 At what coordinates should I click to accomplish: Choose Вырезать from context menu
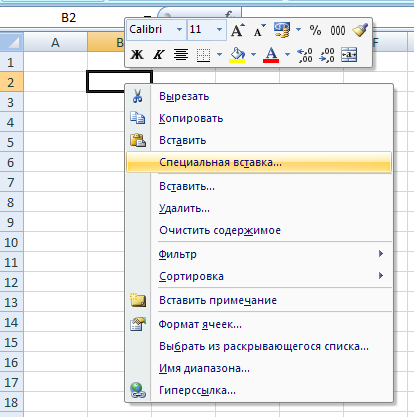[x=259, y=96]
